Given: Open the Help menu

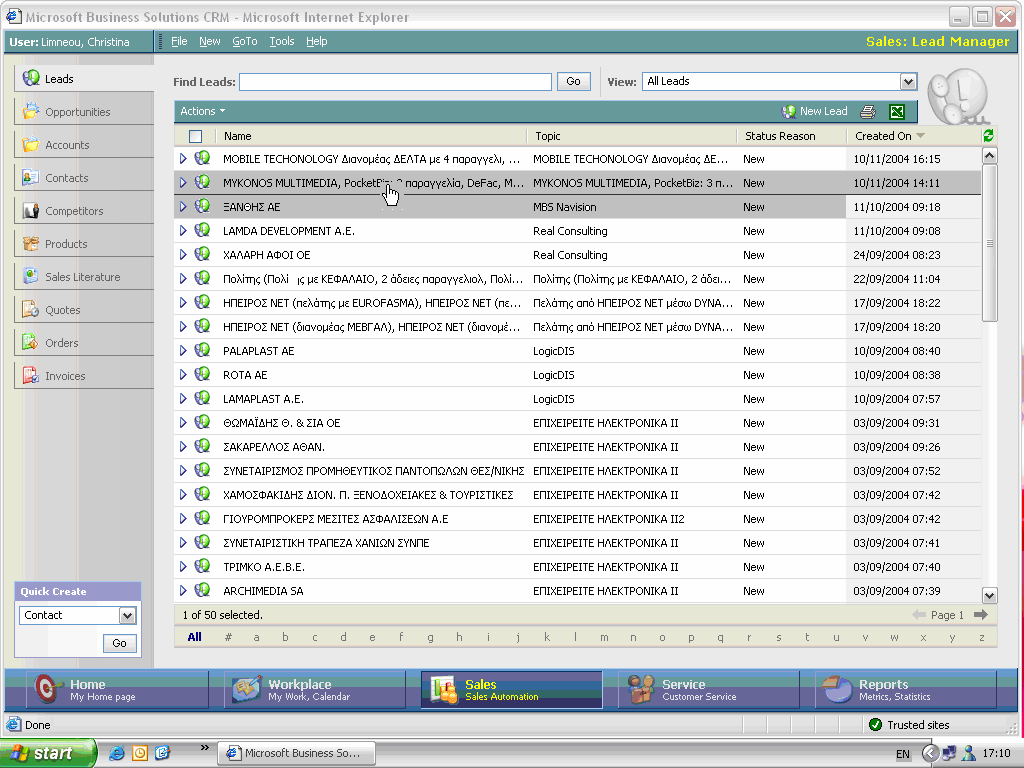Looking at the screenshot, I should 317,41.
